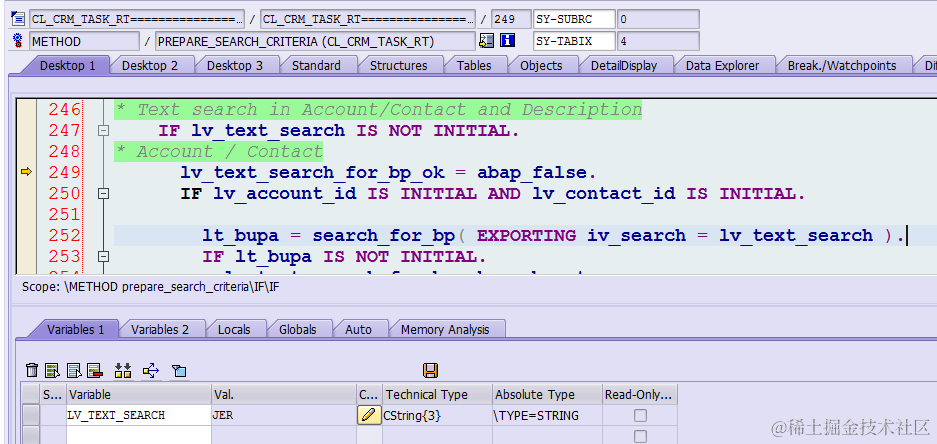Click the trash can delete icon in the Variables toolbar
Image resolution: width=937 pixels, height=444 pixels.
32,370
